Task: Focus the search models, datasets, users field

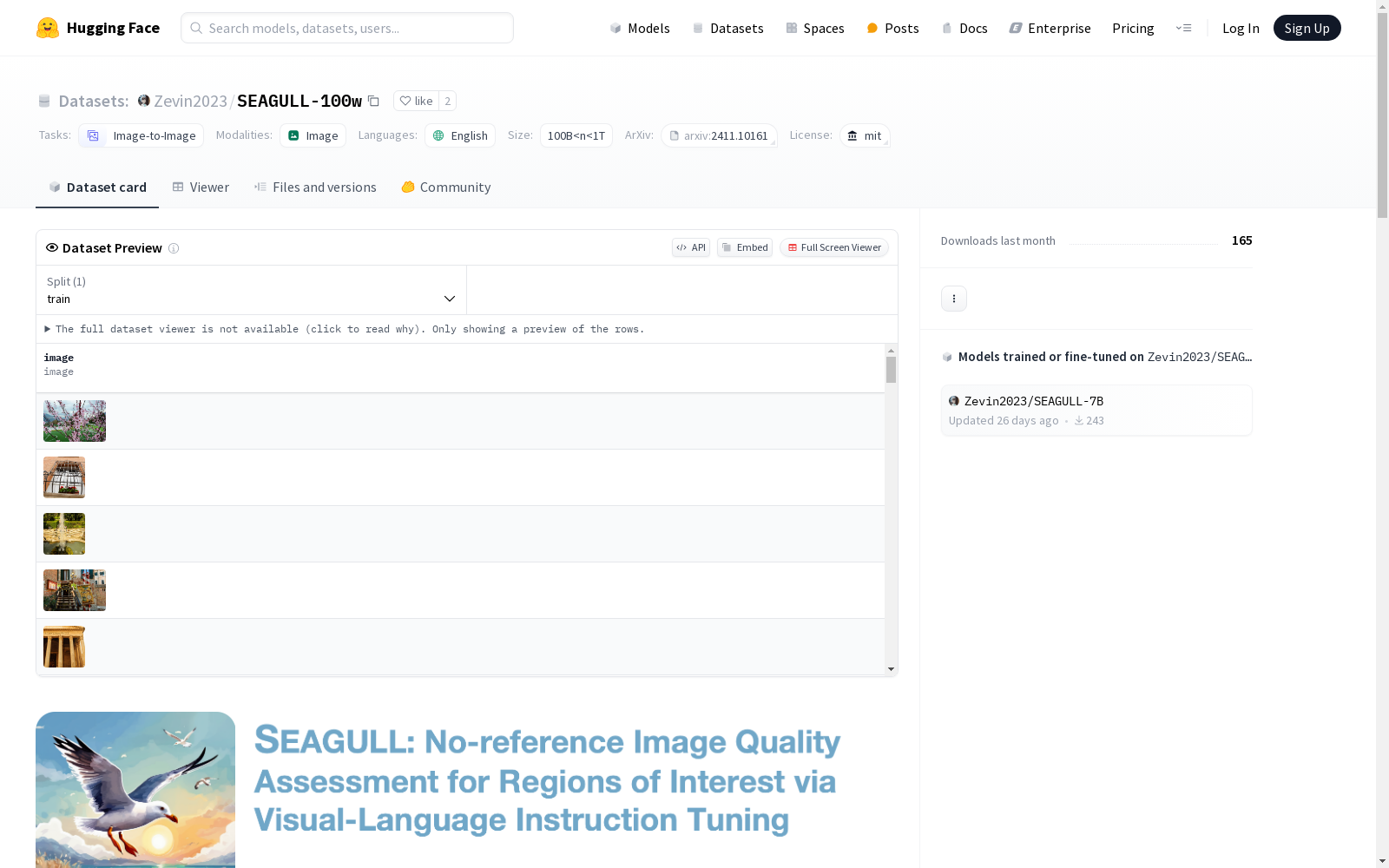Action: point(347,28)
